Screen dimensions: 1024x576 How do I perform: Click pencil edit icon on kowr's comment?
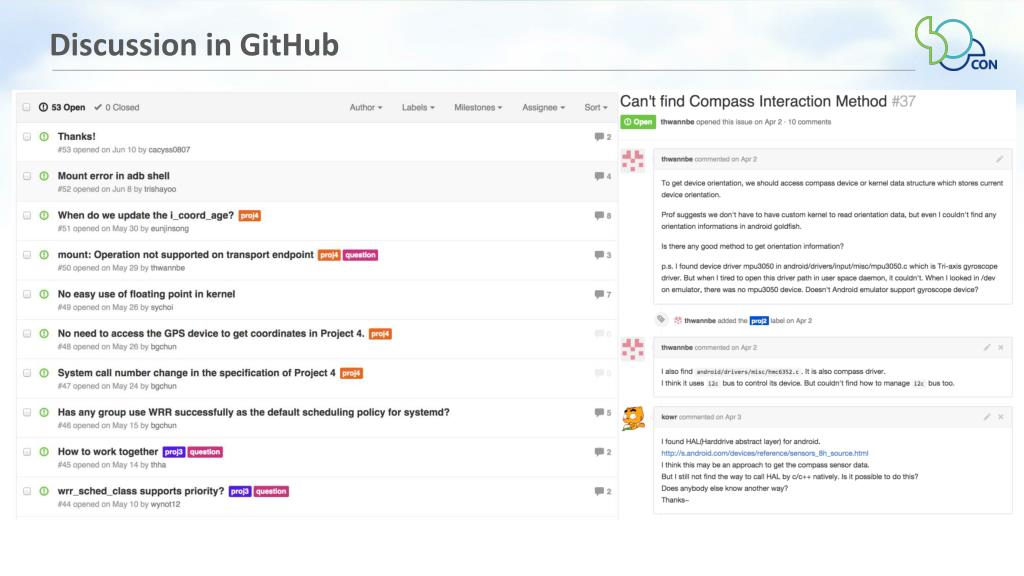click(987, 417)
